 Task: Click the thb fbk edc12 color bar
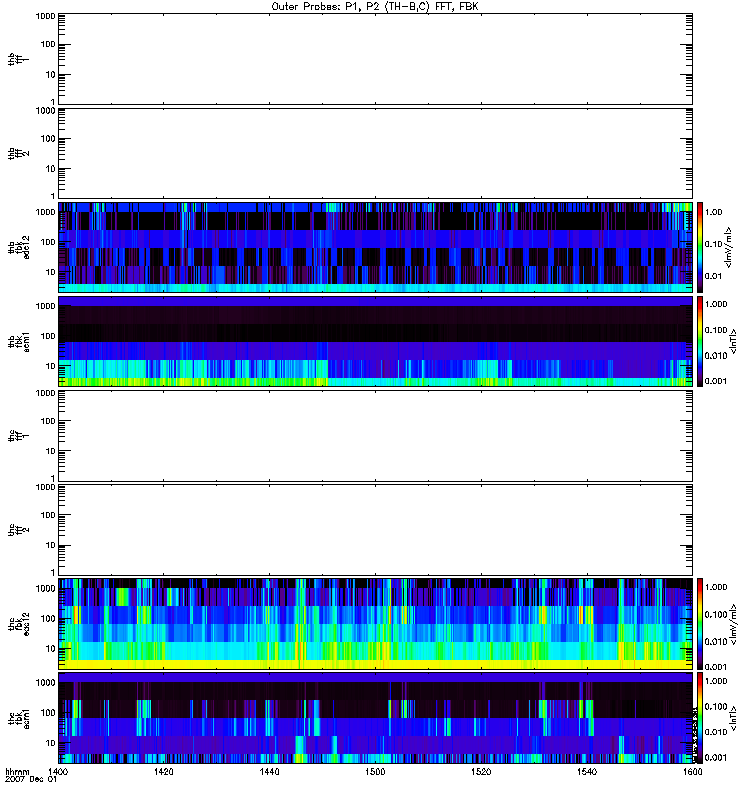701,246
